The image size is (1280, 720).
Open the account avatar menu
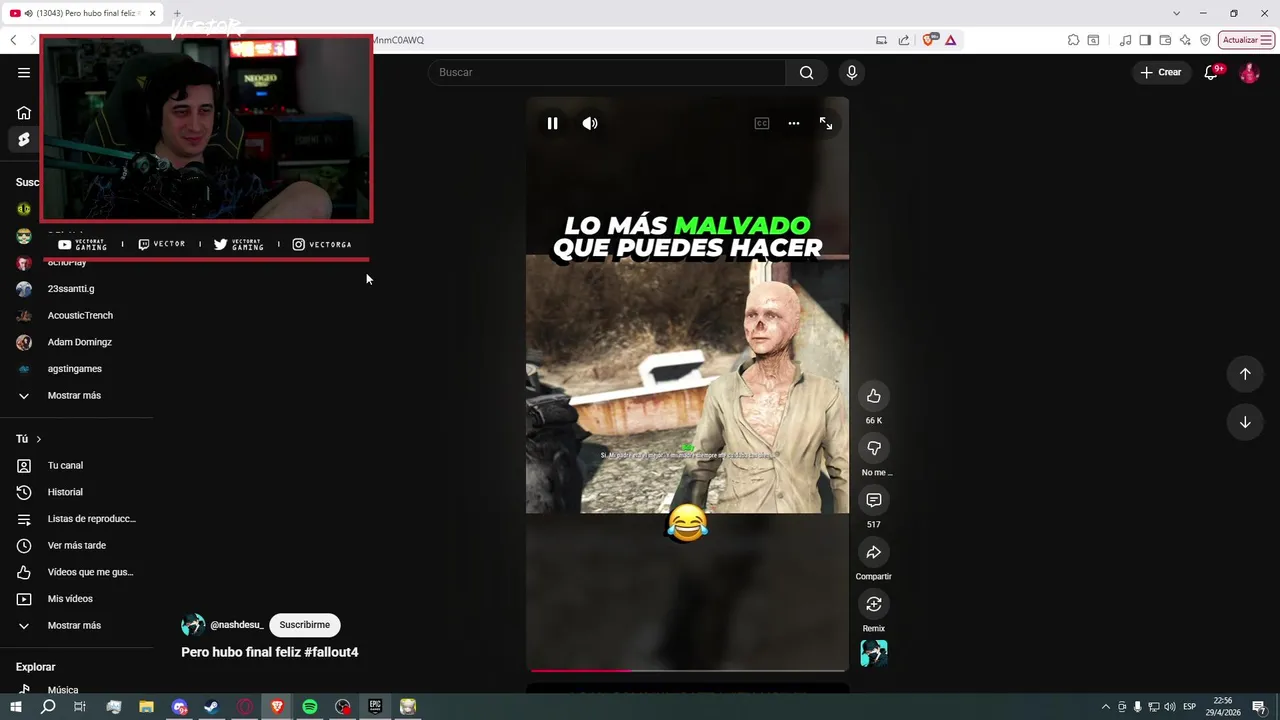[x=1249, y=72]
